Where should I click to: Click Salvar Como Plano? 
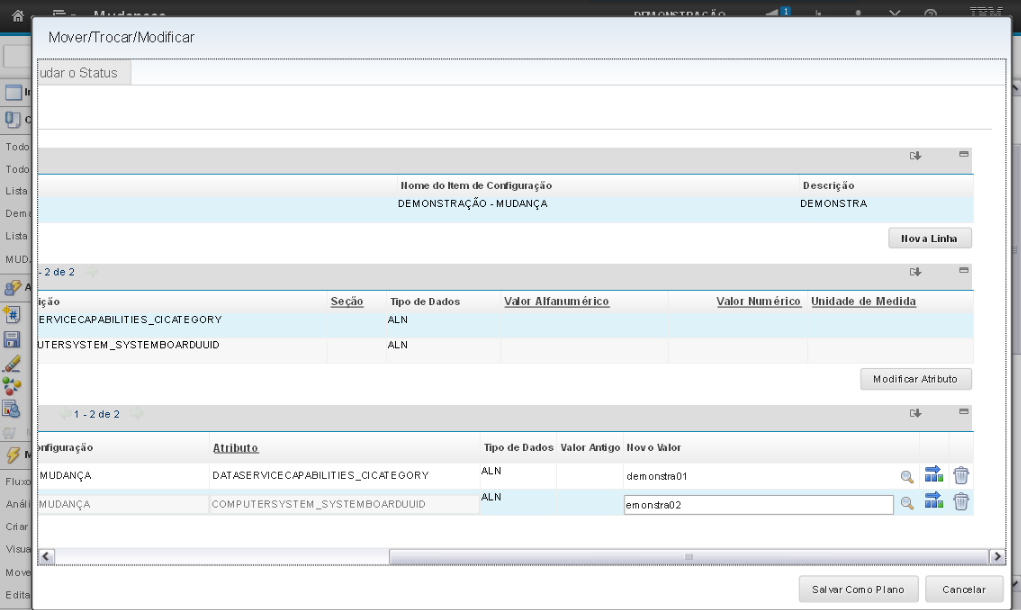(x=857, y=589)
